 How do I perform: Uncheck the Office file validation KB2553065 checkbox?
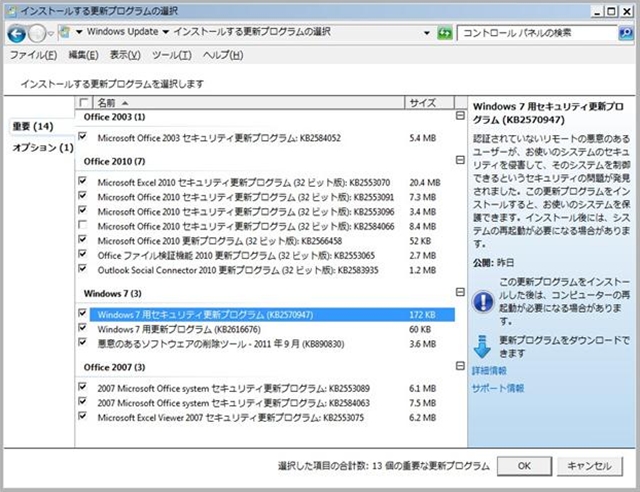82,254
